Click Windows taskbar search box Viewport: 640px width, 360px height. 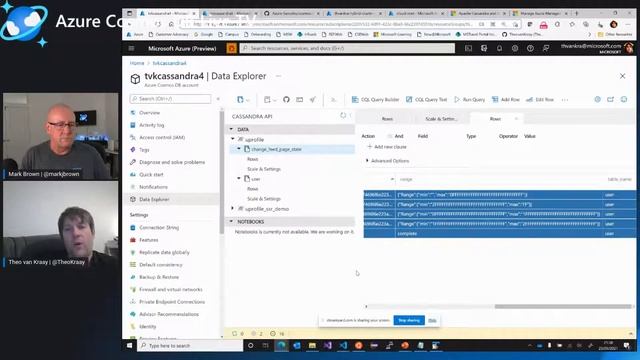191,346
